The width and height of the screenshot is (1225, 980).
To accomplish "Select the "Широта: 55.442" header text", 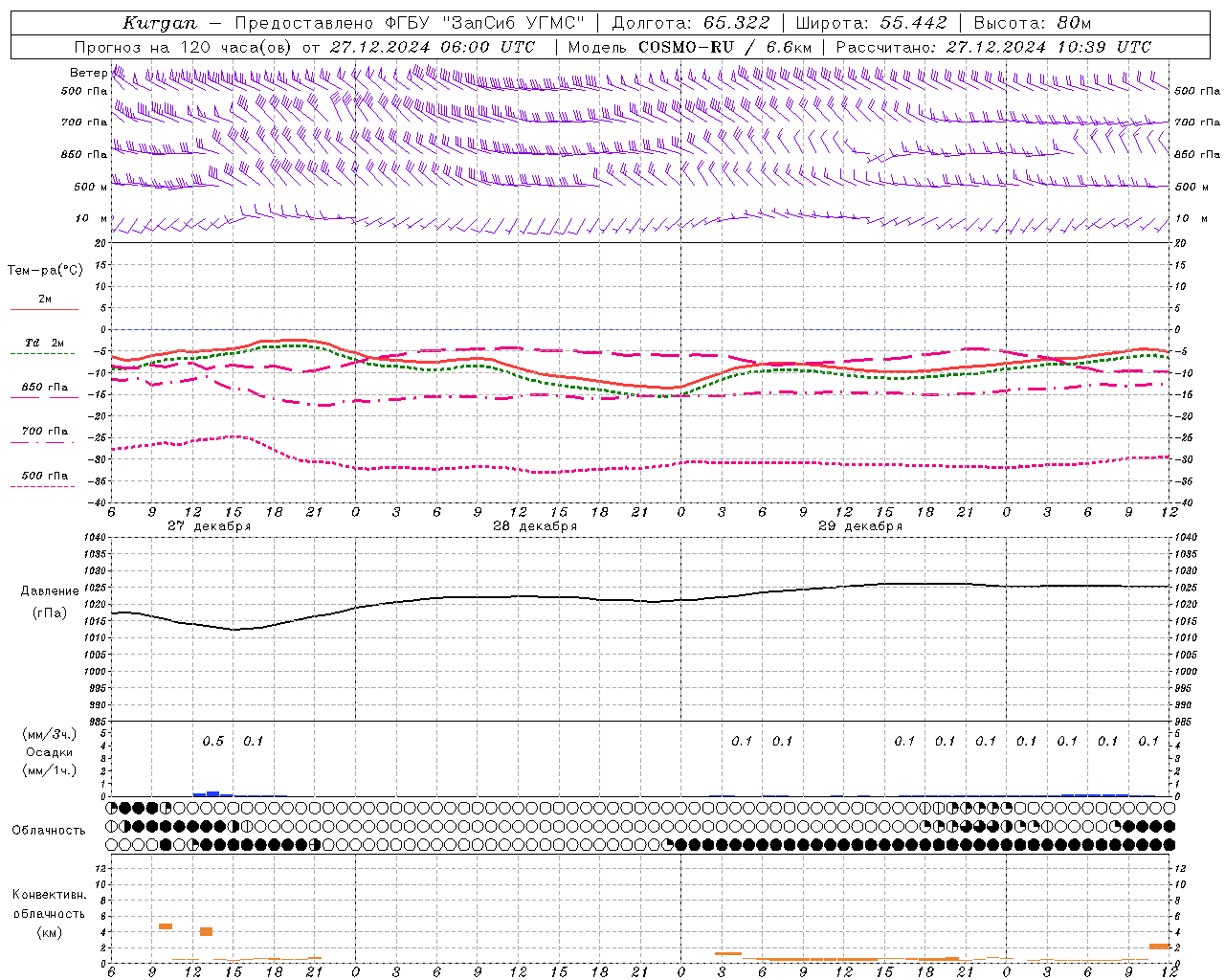I will click(872, 23).
